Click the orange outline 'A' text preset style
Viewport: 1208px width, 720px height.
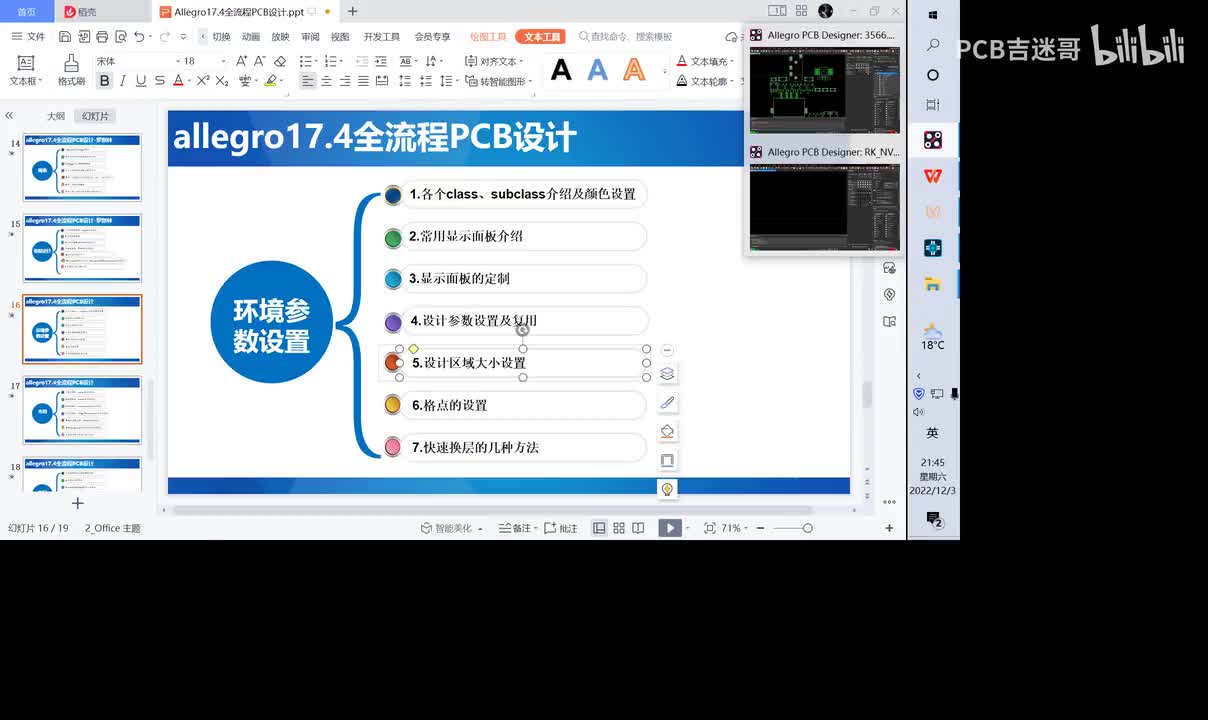click(634, 70)
